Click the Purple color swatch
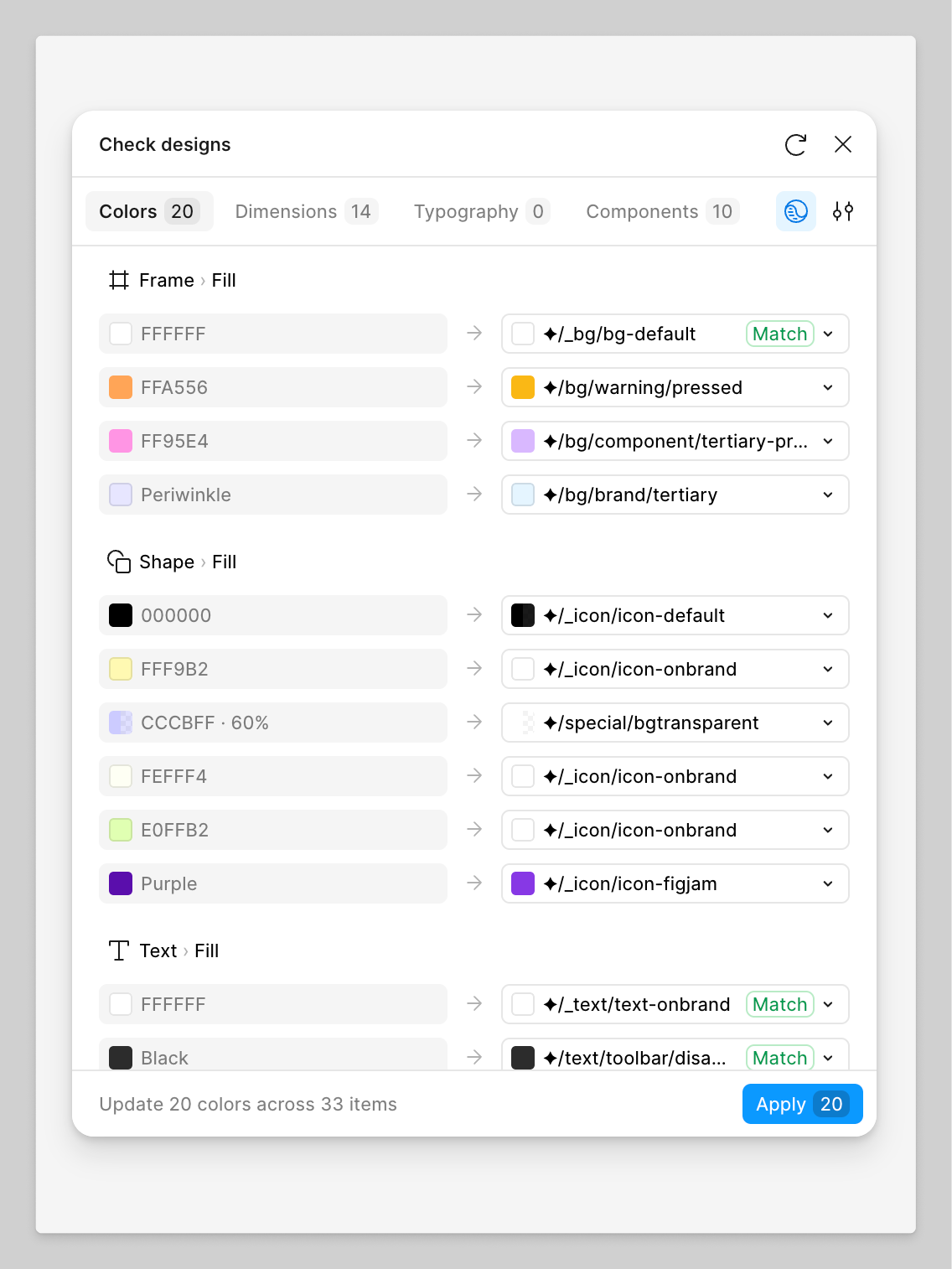This screenshot has height=1269, width=952. 121,883
